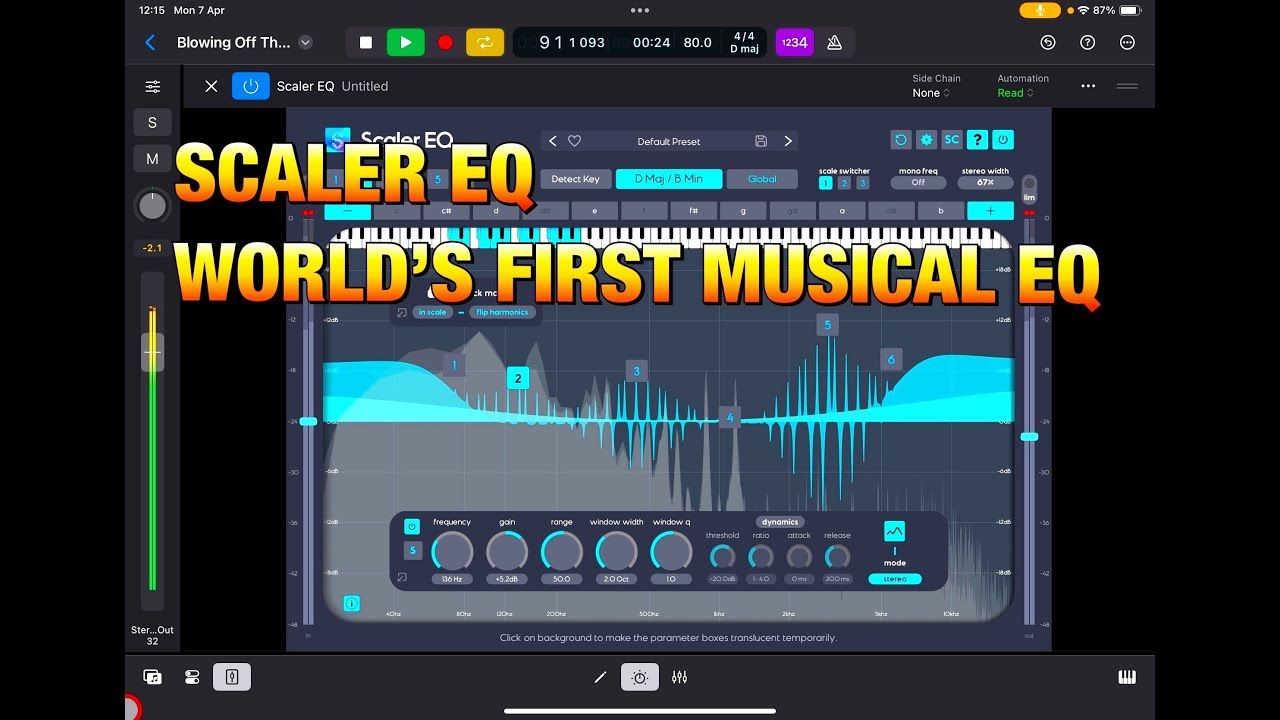Click the gain value +5.2dB
1280x720 pixels.
click(x=507, y=579)
